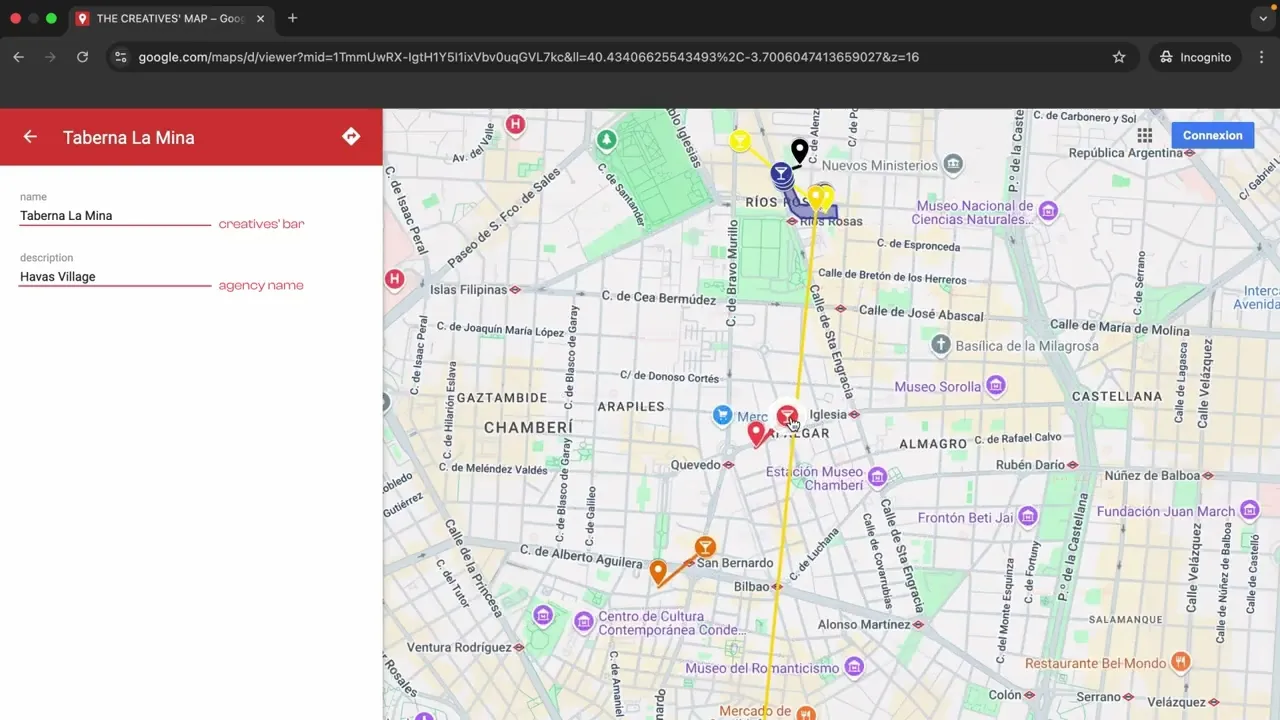The width and height of the screenshot is (1280, 720).
Task: Select the orange cocktail marker at San Bernardo
Action: click(705, 547)
